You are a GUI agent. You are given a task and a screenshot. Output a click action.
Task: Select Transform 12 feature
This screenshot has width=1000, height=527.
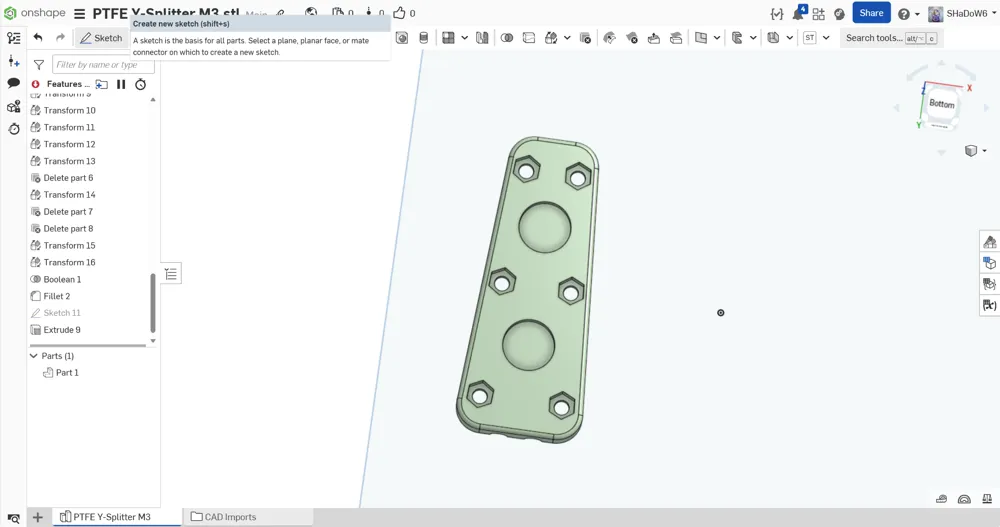pyautogui.click(x=70, y=144)
